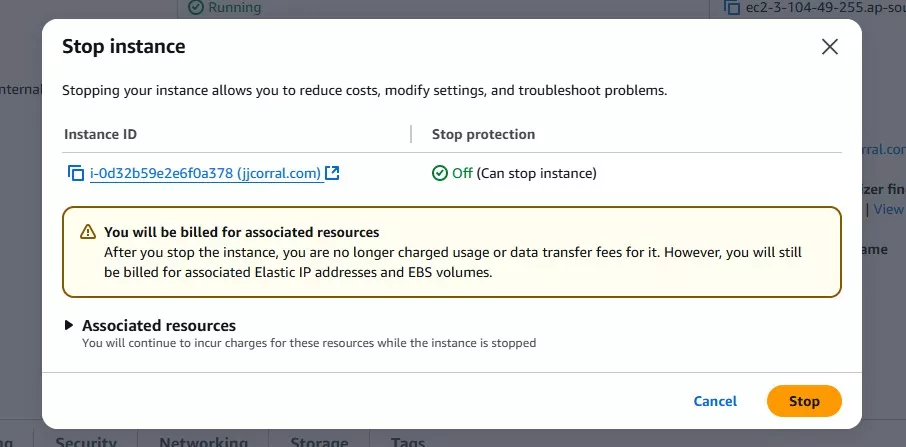This screenshot has width=906, height=447.
Task: Click the green check icon beside Off
Action: pos(440,173)
